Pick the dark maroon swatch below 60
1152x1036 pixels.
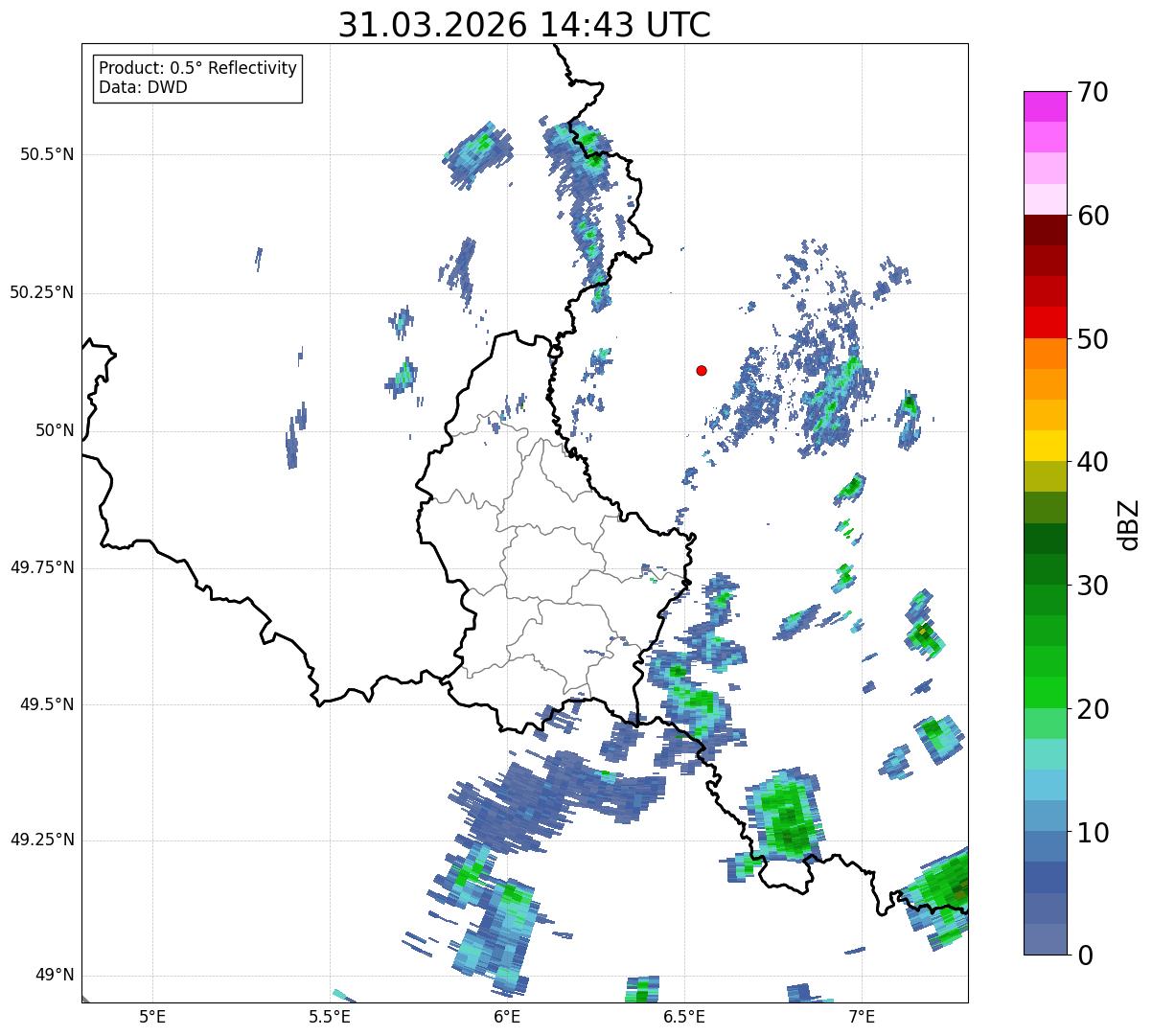[1045, 230]
